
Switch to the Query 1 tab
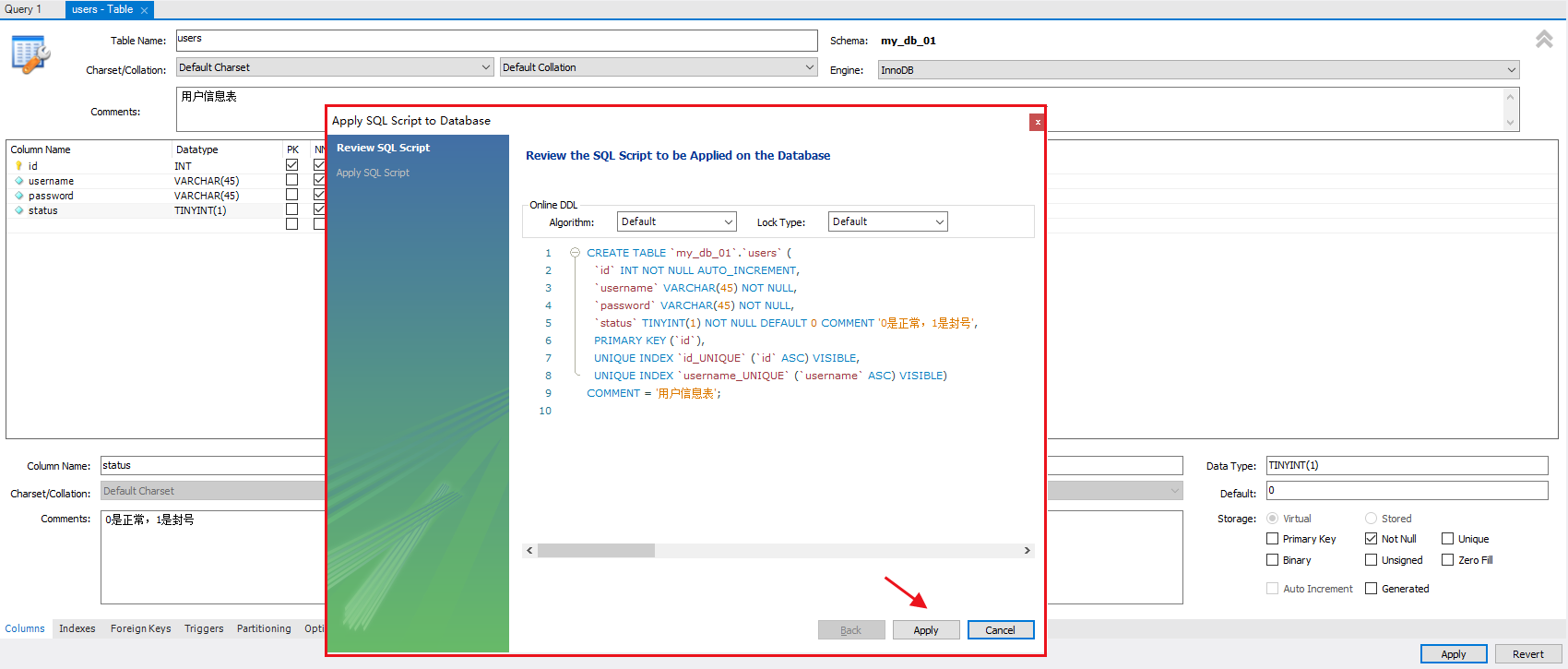pyautogui.click(x=23, y=9)
